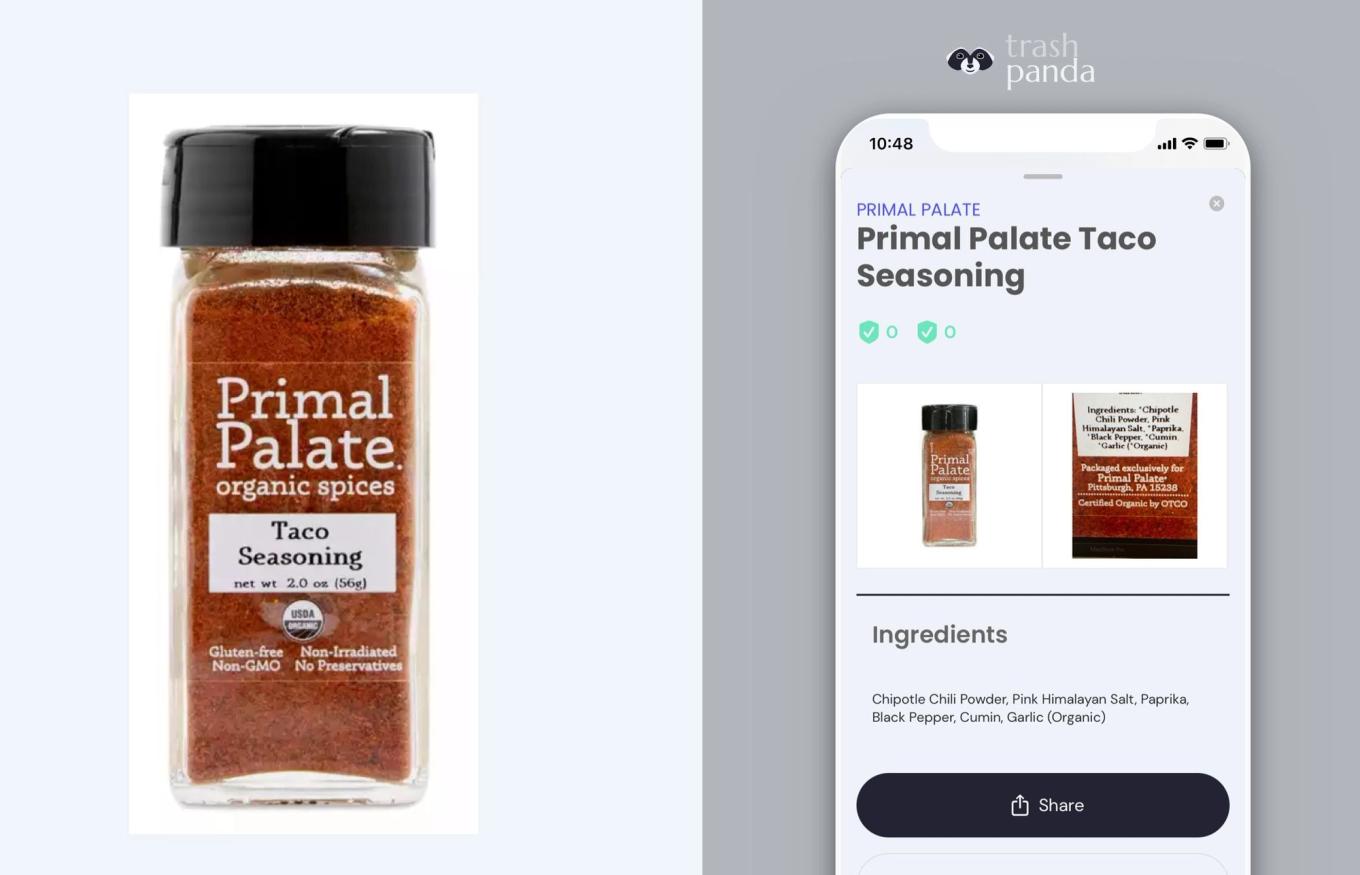Click the Primal Palate Taco Seasoning title

click(x=1006, y=257)
